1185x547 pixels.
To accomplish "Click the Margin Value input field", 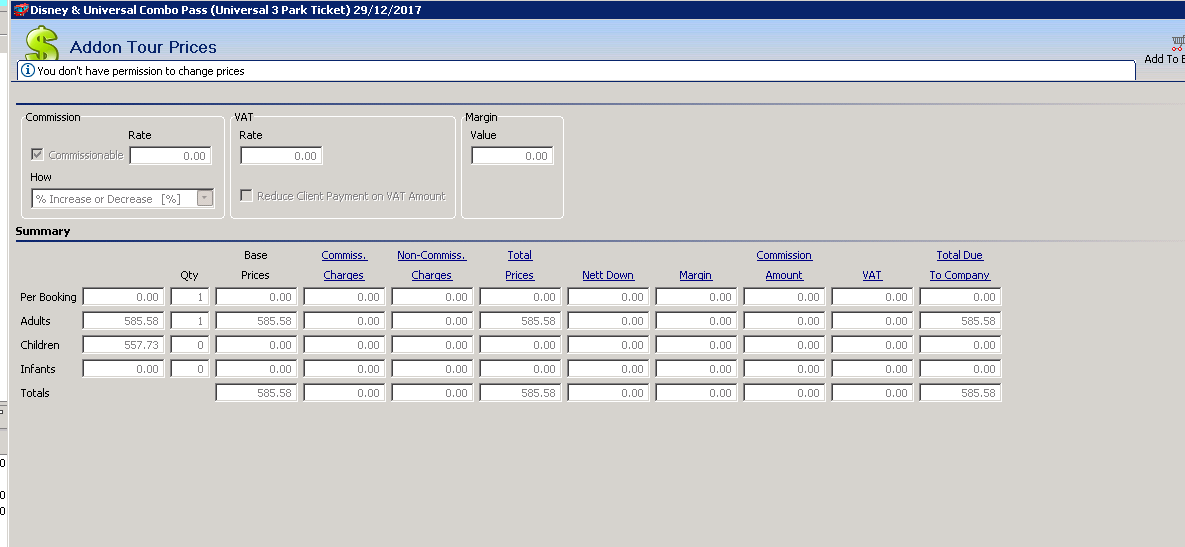I will pyautogui.click(x=512, y=156).
